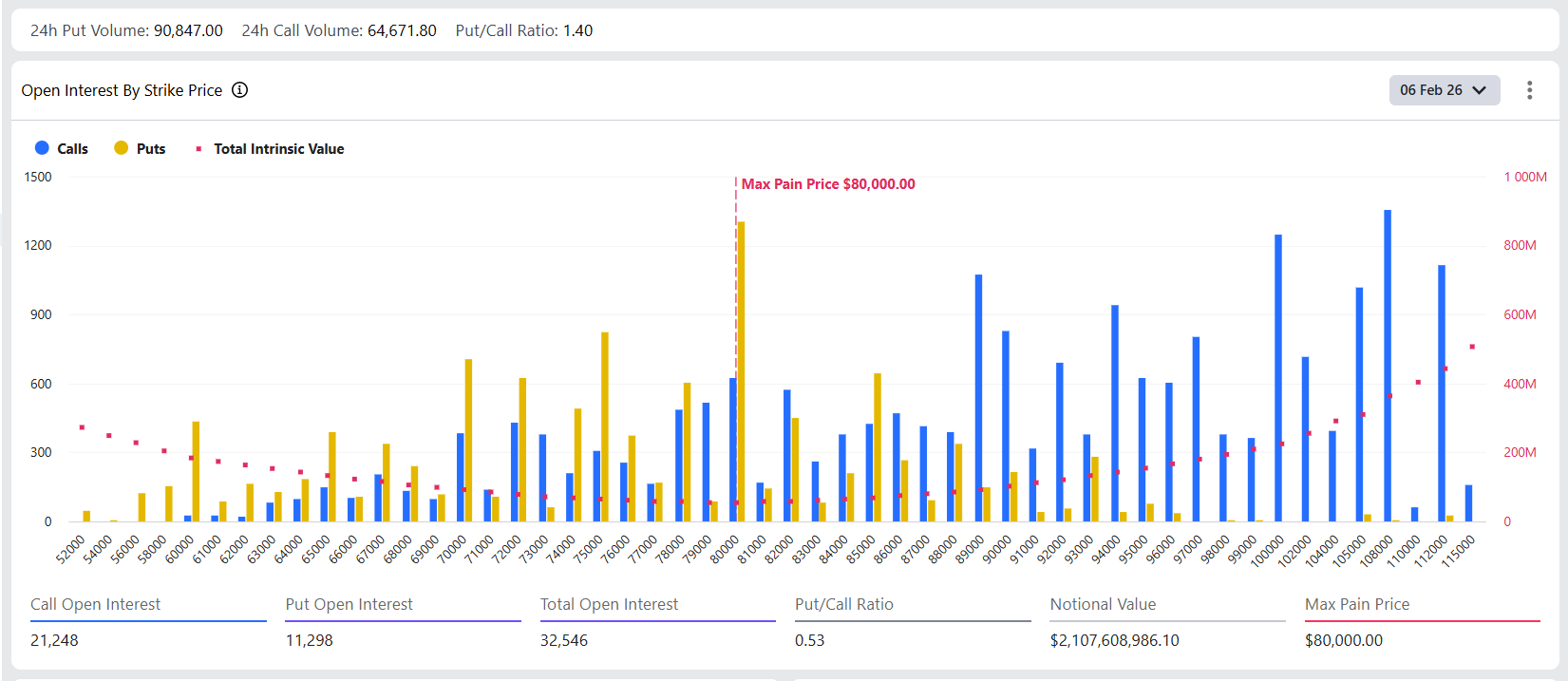Toggle the Calls series in legend

tap(62, 149)
